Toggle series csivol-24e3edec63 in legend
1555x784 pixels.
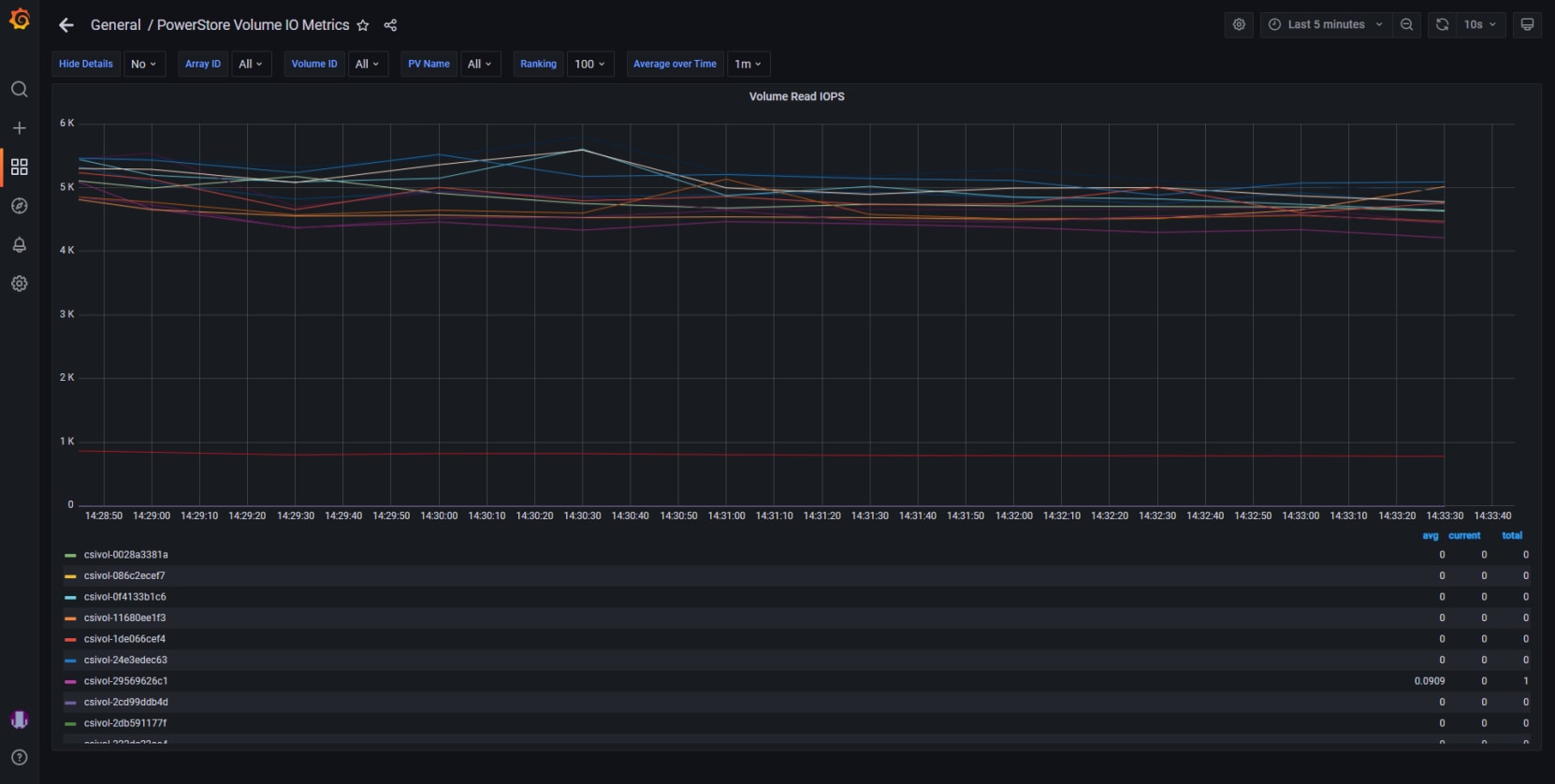tap(125, 661)
